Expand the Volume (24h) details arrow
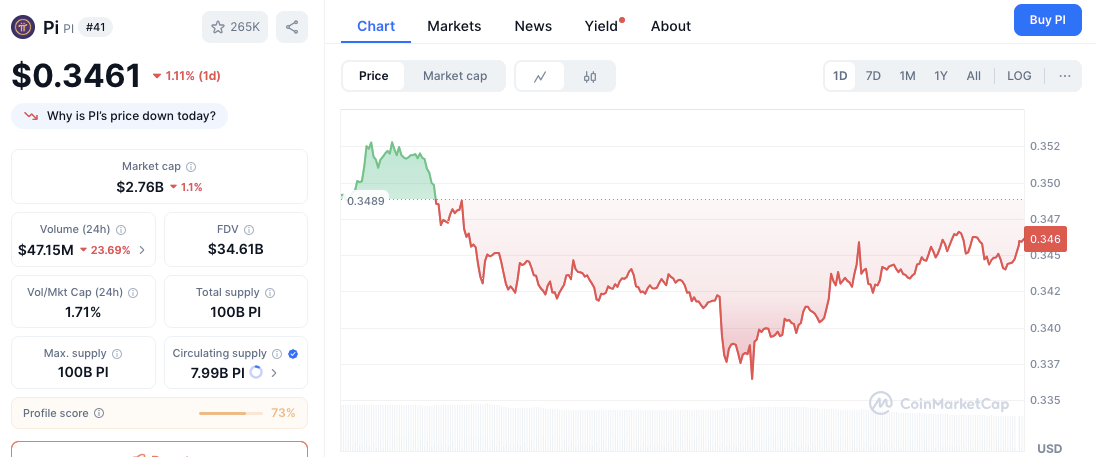Viewport: 1096px width, 457px height. click(x=141, y=250)
